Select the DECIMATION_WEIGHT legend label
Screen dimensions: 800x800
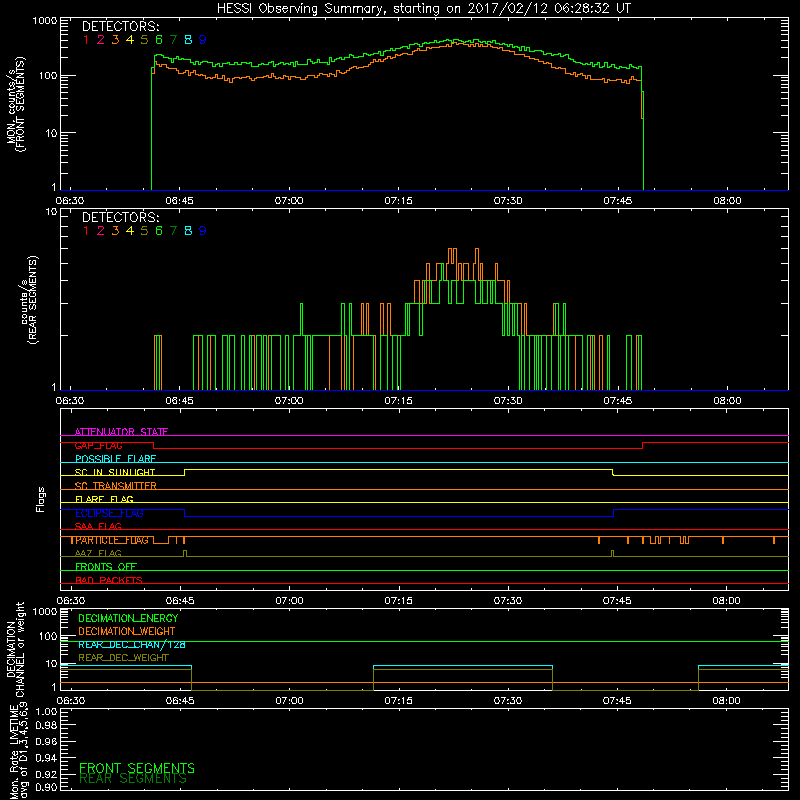click(127, 632)
